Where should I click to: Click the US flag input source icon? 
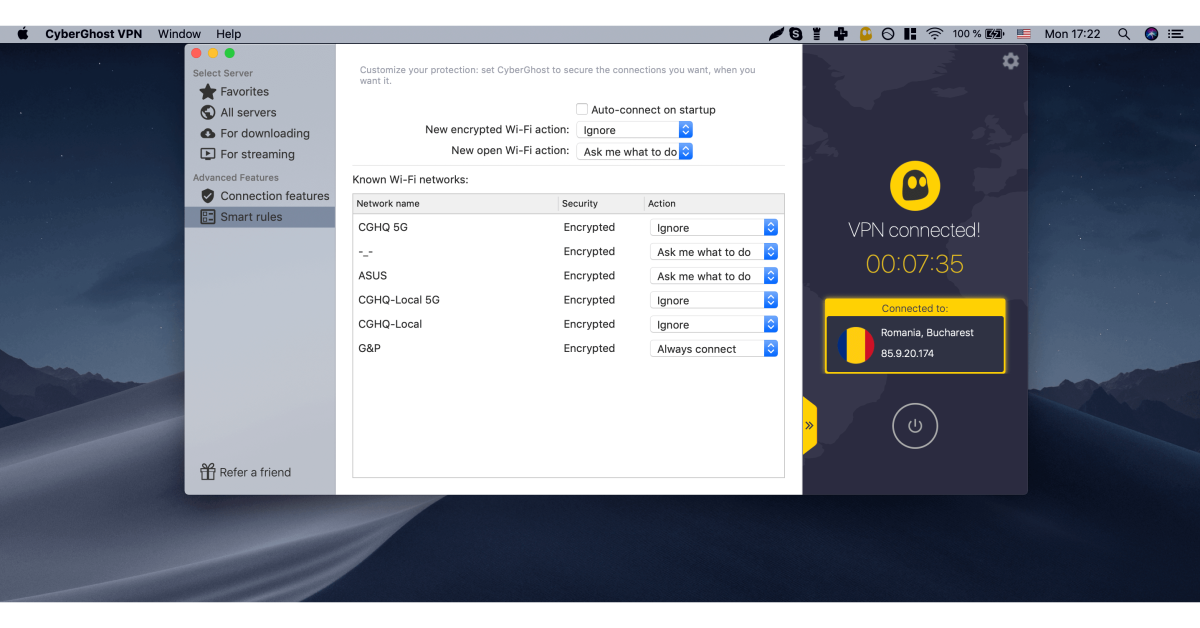pos(1024,34)
